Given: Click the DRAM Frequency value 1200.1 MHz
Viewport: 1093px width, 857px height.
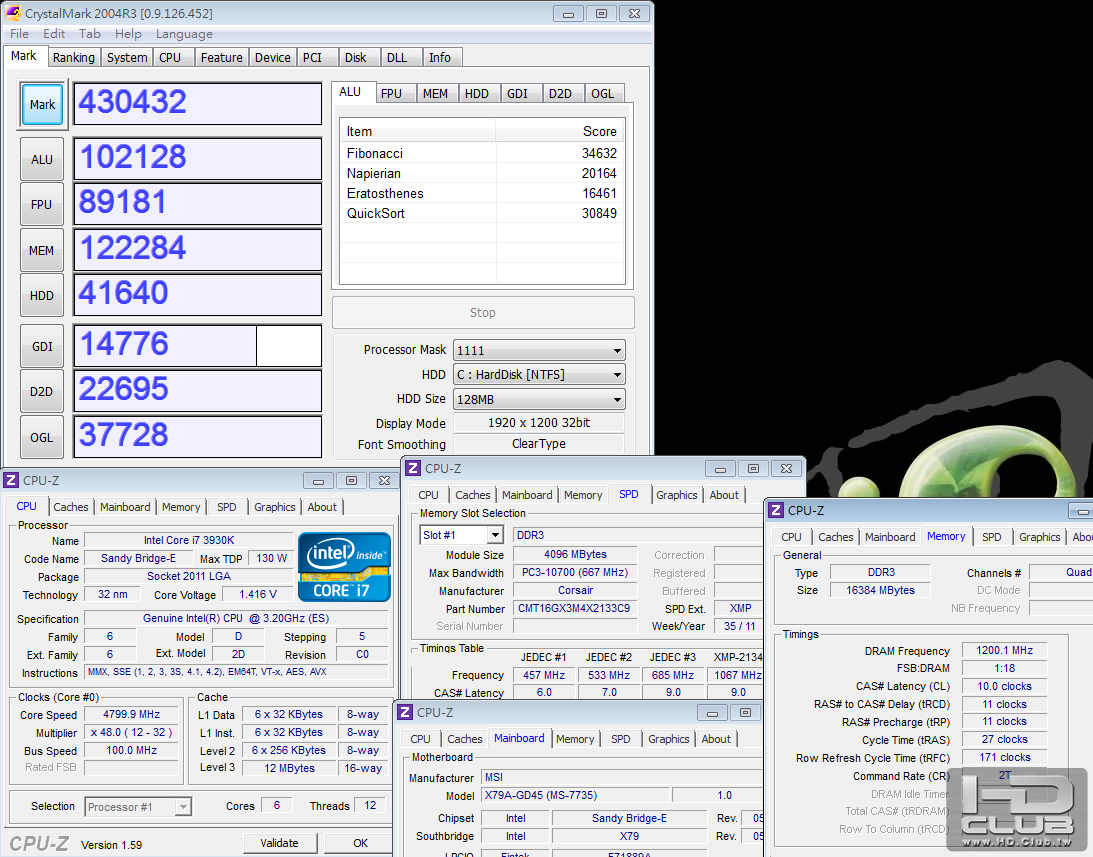Looking at the screenshot, I should click(1004, 650).
